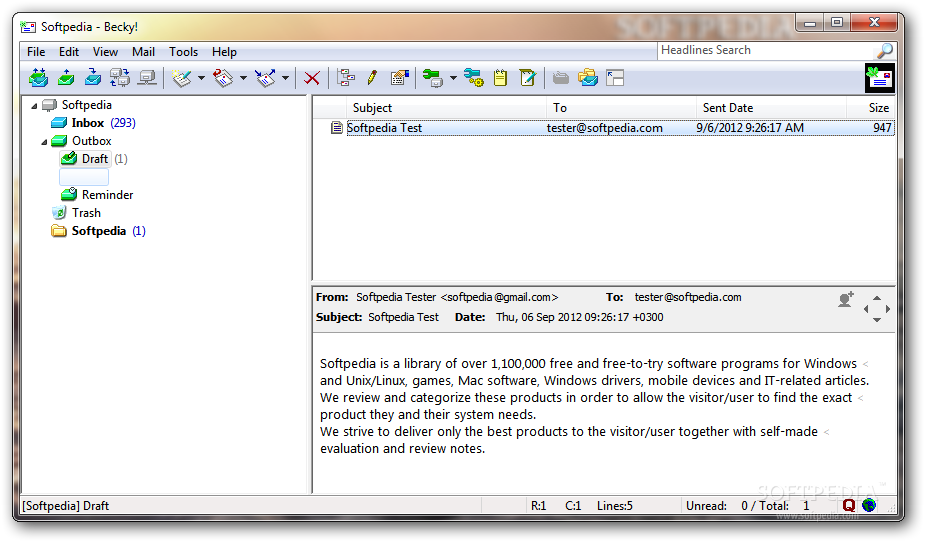
Task: Click the pencil edit icon in toolbar
Action: pos(372,78)
